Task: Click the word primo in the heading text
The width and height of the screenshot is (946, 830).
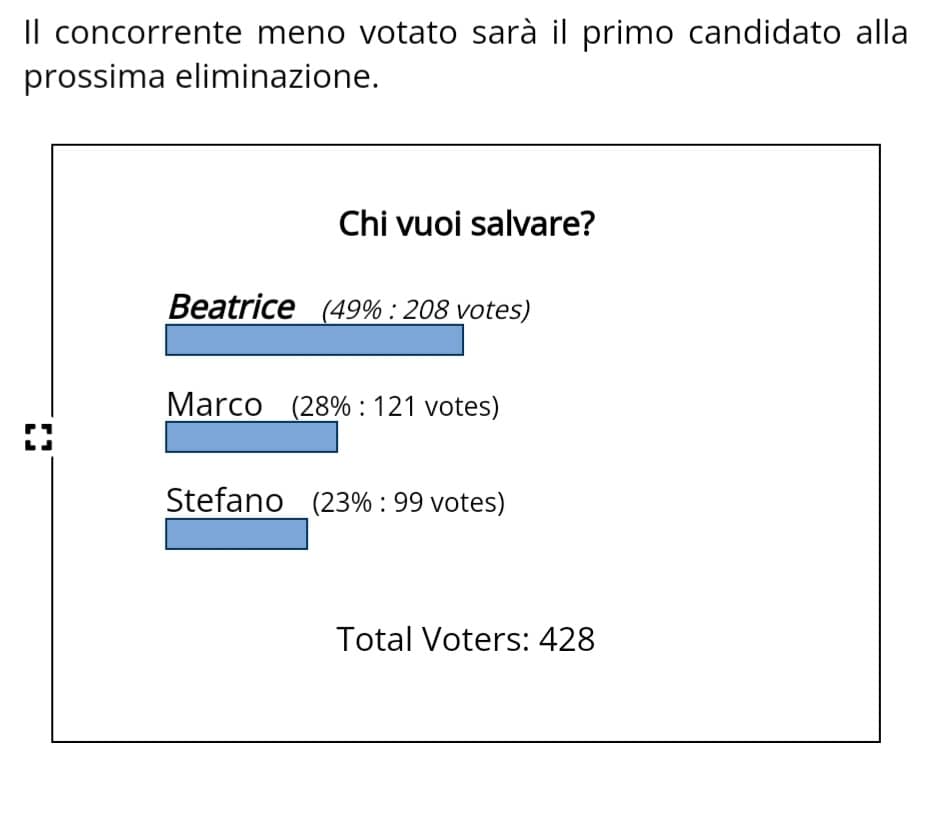Action: click(x=627, y=34)
